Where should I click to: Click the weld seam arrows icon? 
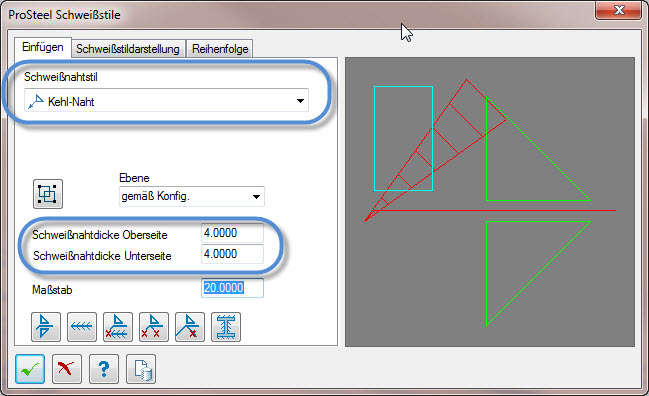pyautogui.click(x=82, y=327)
